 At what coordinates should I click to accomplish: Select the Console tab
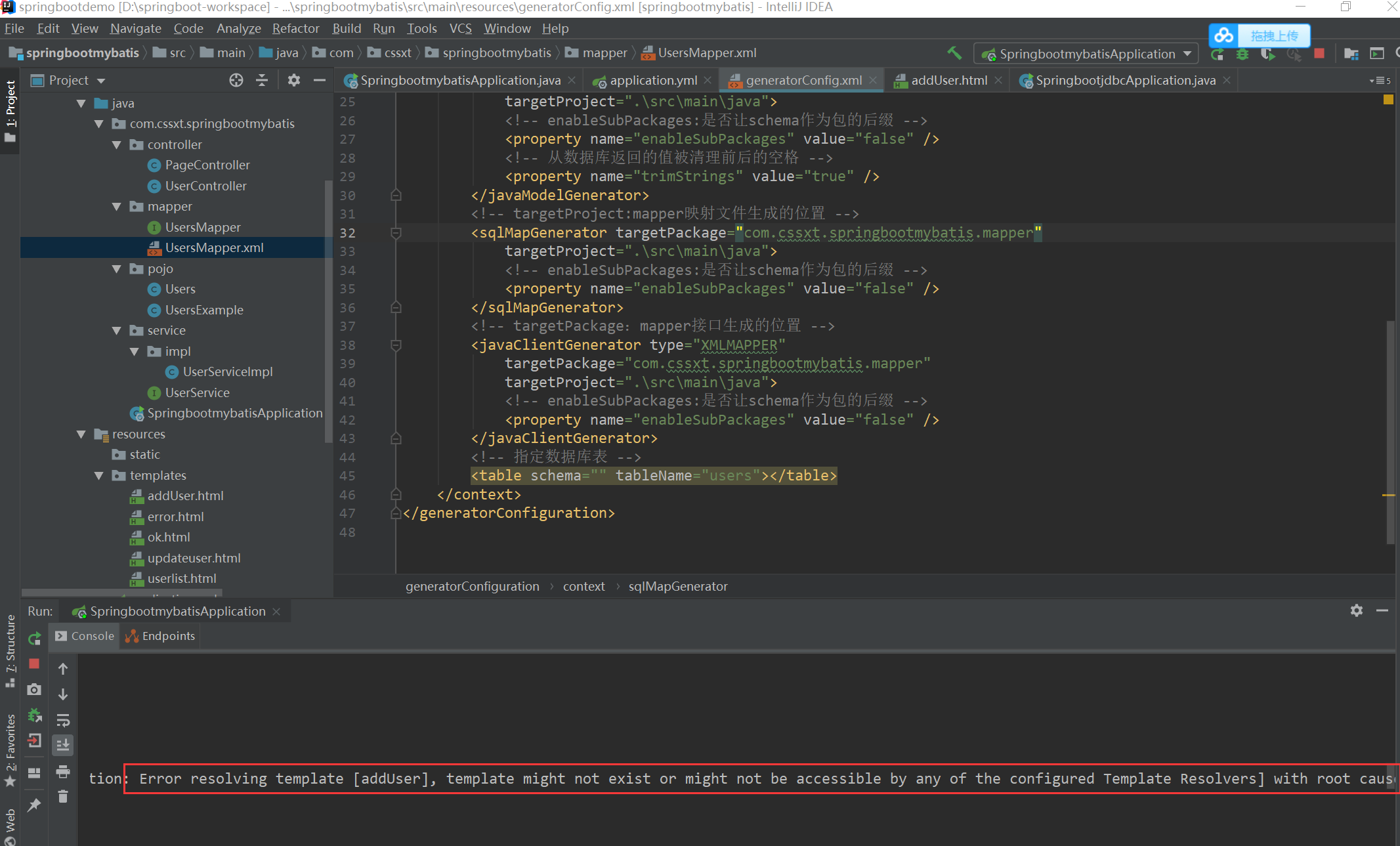(x=85, y=636)
